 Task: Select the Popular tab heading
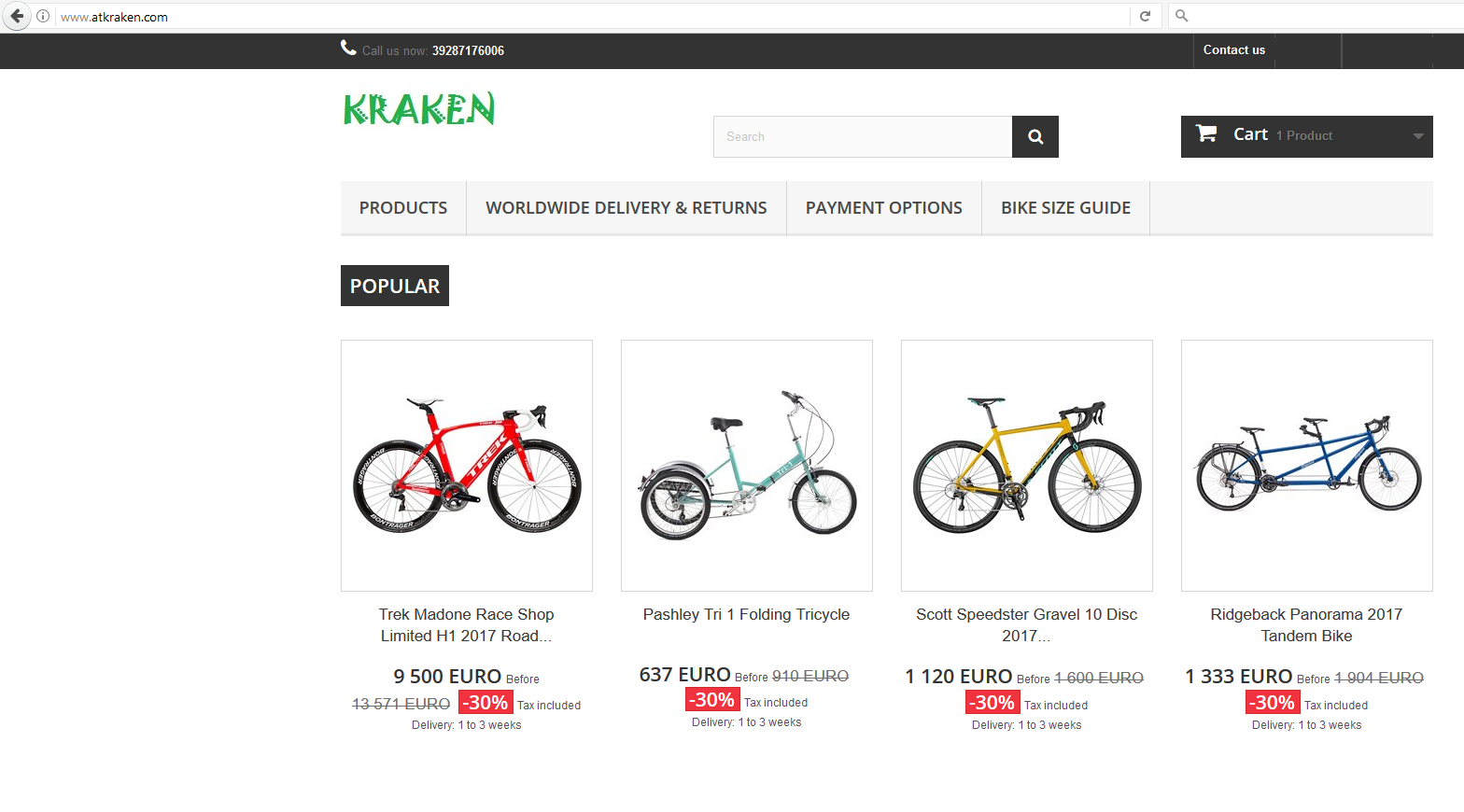pos(395,286)
